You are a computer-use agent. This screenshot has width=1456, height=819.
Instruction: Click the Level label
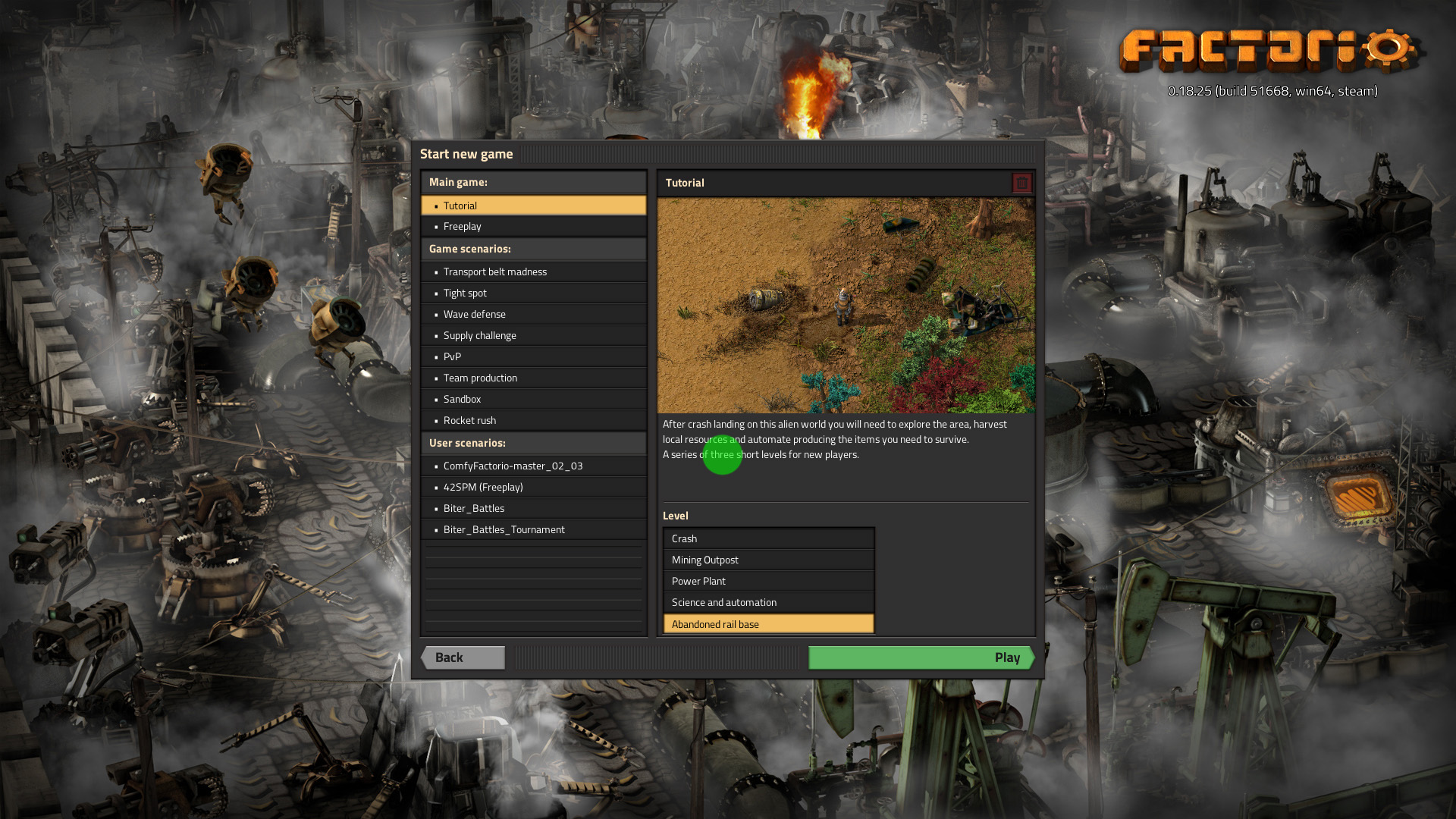676,516
